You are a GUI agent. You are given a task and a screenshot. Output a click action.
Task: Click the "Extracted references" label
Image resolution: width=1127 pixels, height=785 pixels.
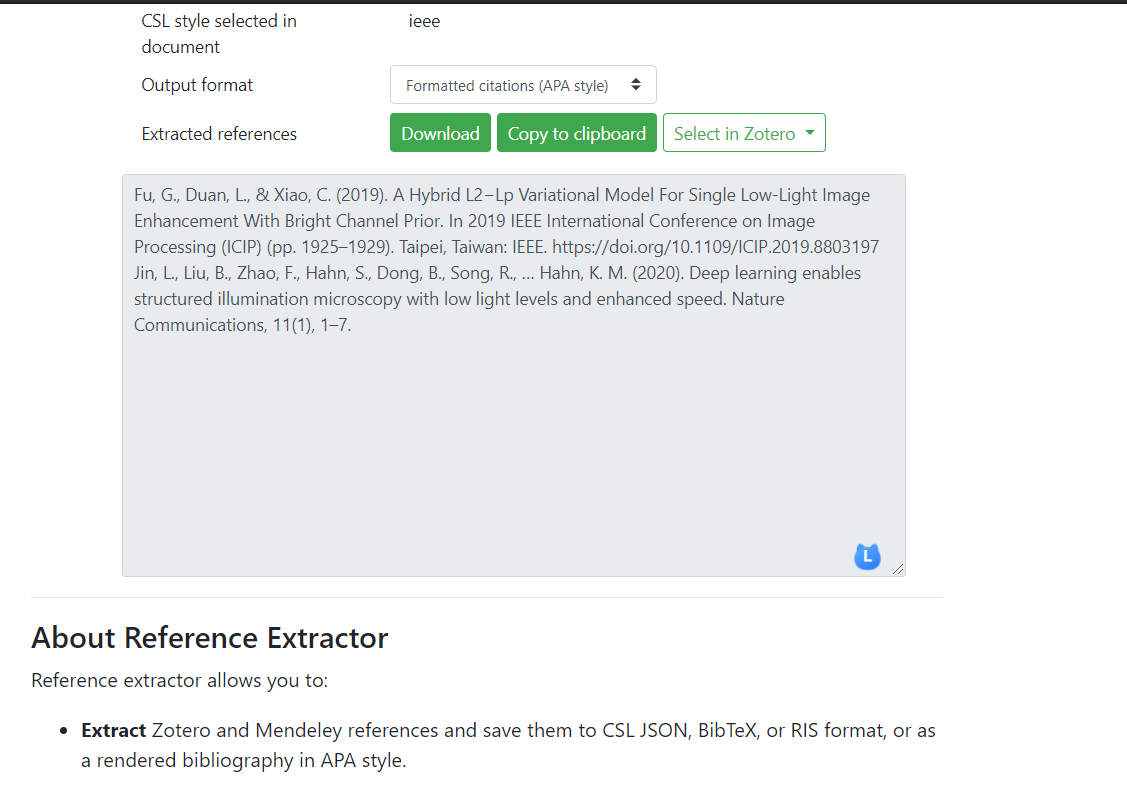coord(219,133)
